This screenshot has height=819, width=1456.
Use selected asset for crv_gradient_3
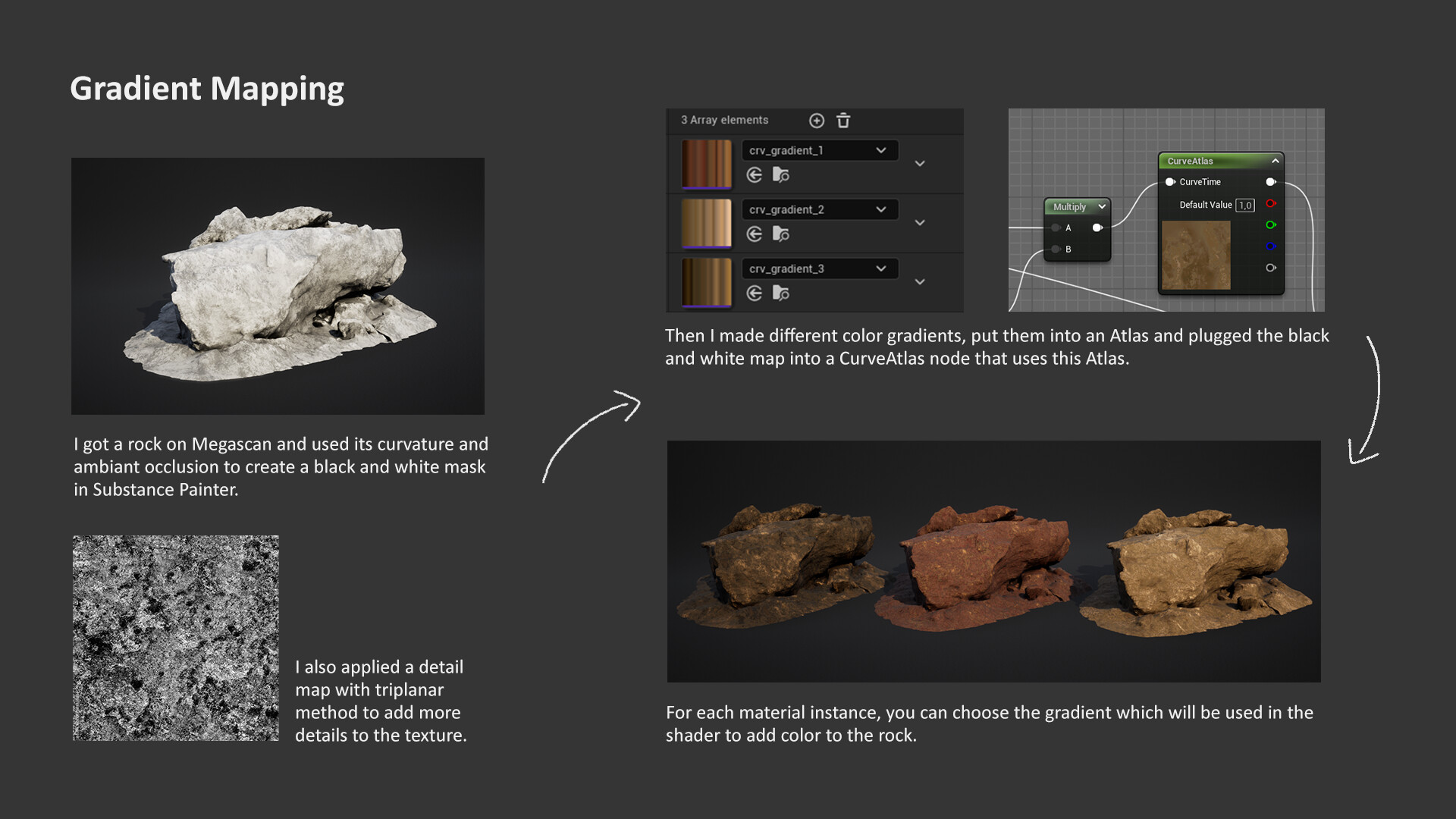click(755, 293)
